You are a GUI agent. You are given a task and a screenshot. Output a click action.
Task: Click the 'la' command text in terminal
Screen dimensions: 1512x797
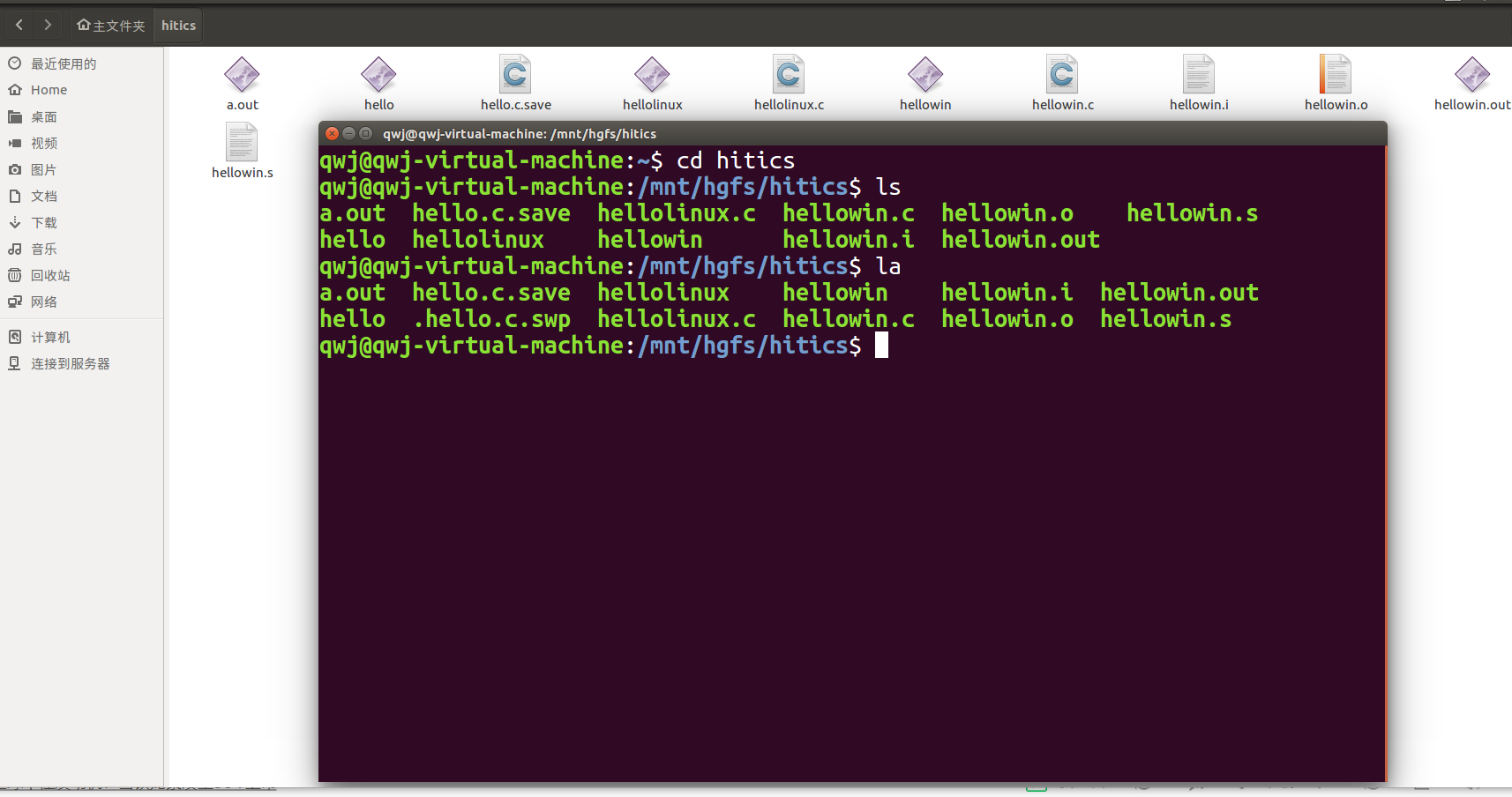click(888, 265)
